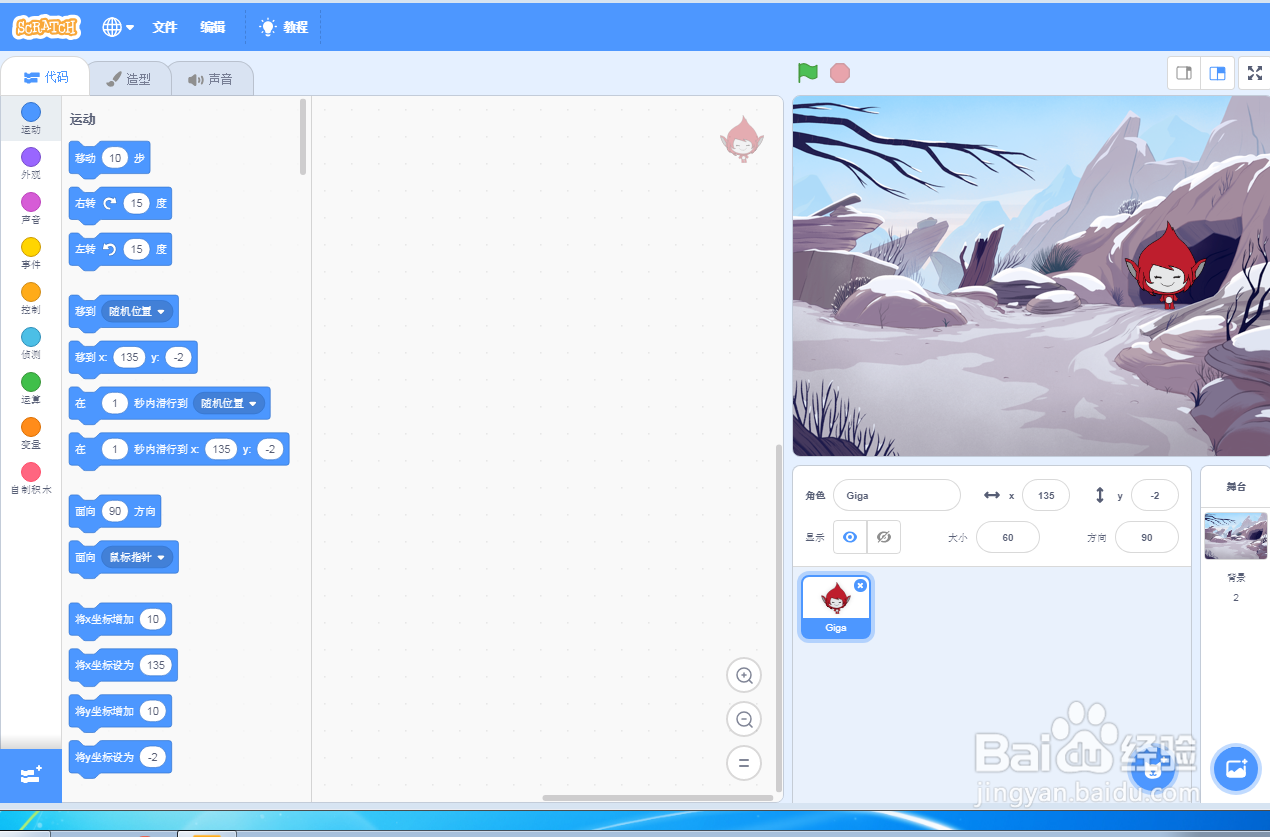Click the sprite x coordinate field

click(x=1046, y=495)
